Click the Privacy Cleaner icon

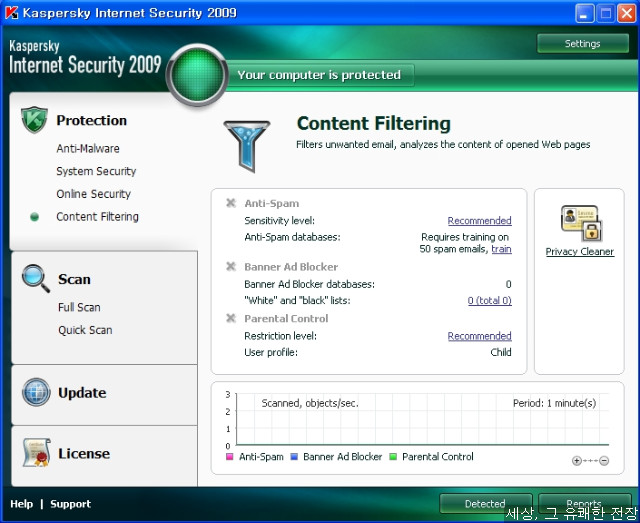pyautogui.click(x=581, y=223)
